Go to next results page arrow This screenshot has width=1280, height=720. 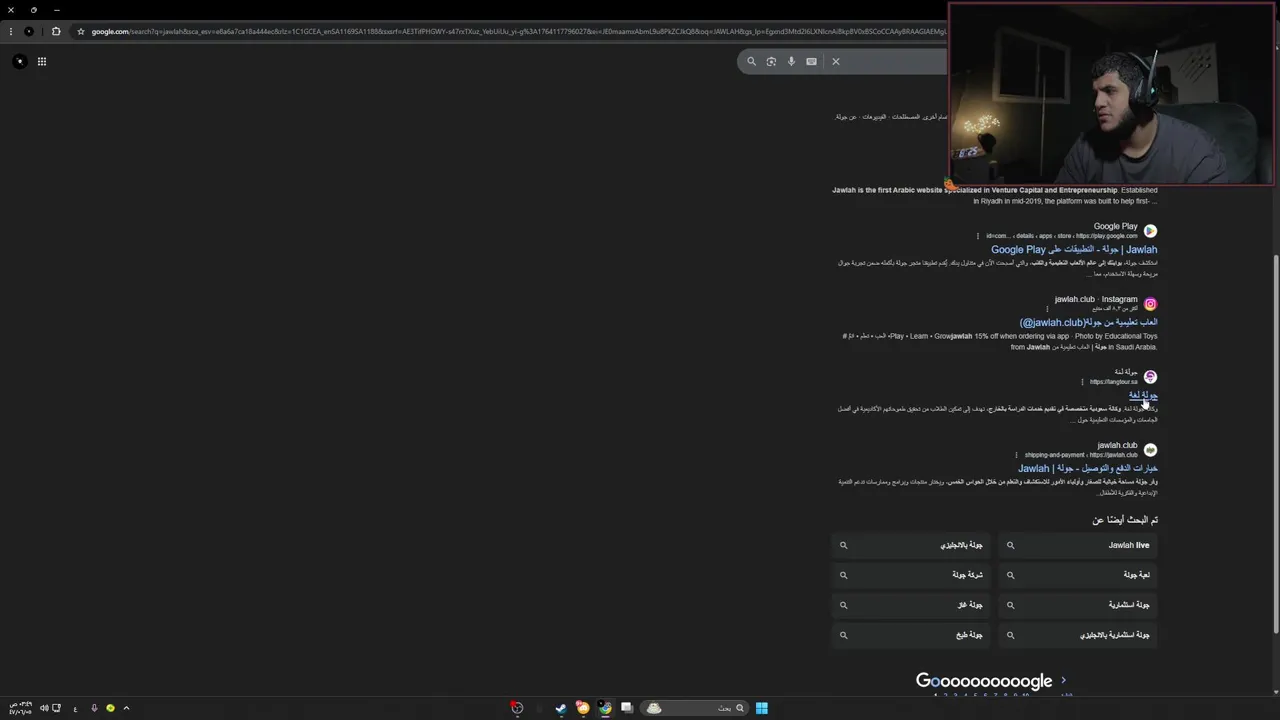click(1063, 681)
